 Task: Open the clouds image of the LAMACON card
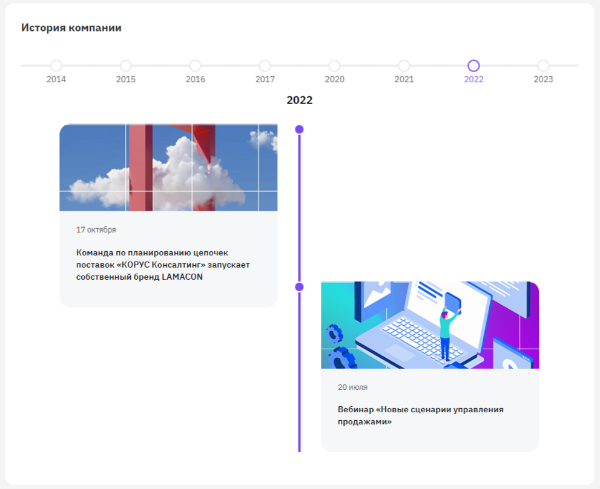tap(168, 168)
